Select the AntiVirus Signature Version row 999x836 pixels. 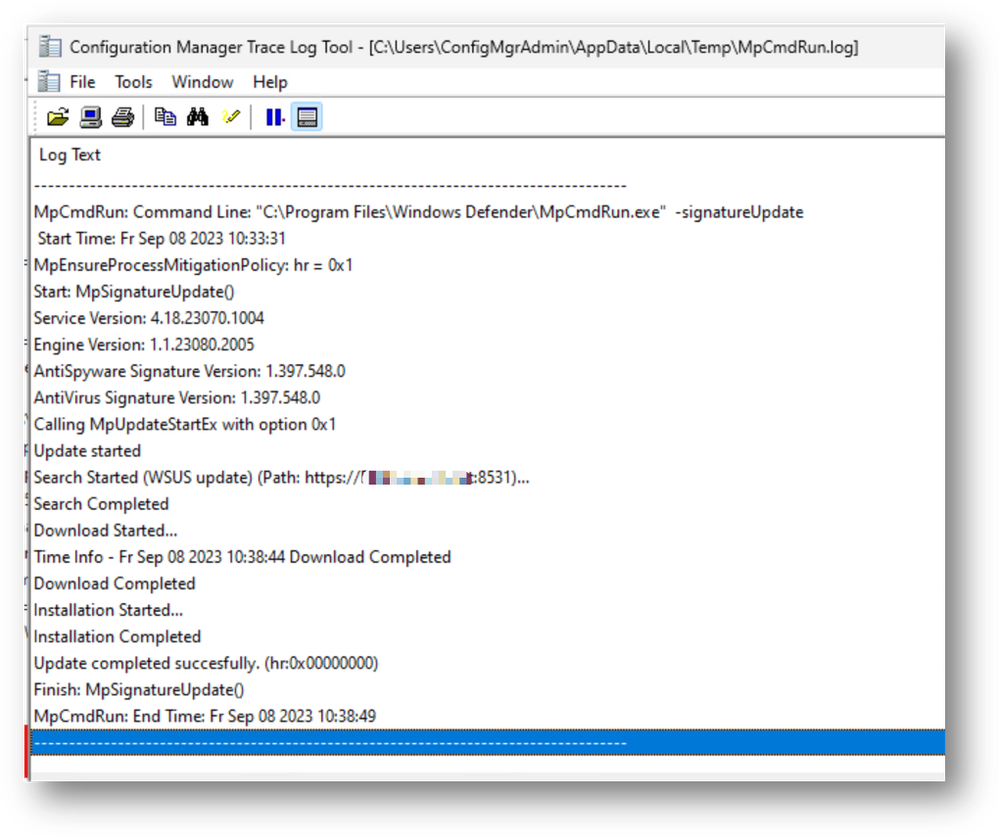[487, 398]
